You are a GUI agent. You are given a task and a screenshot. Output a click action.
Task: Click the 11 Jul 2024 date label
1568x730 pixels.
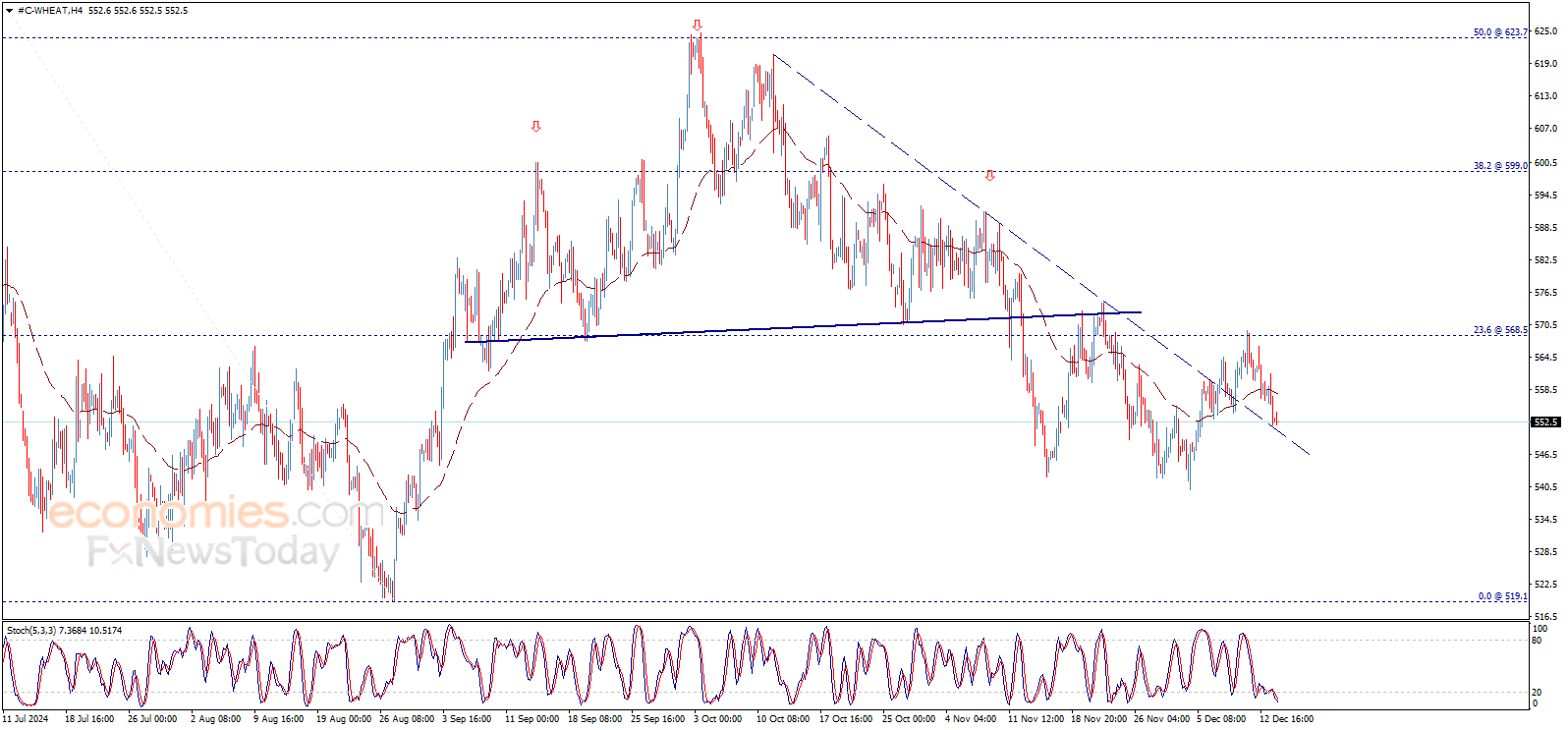(x=26, y=719)
